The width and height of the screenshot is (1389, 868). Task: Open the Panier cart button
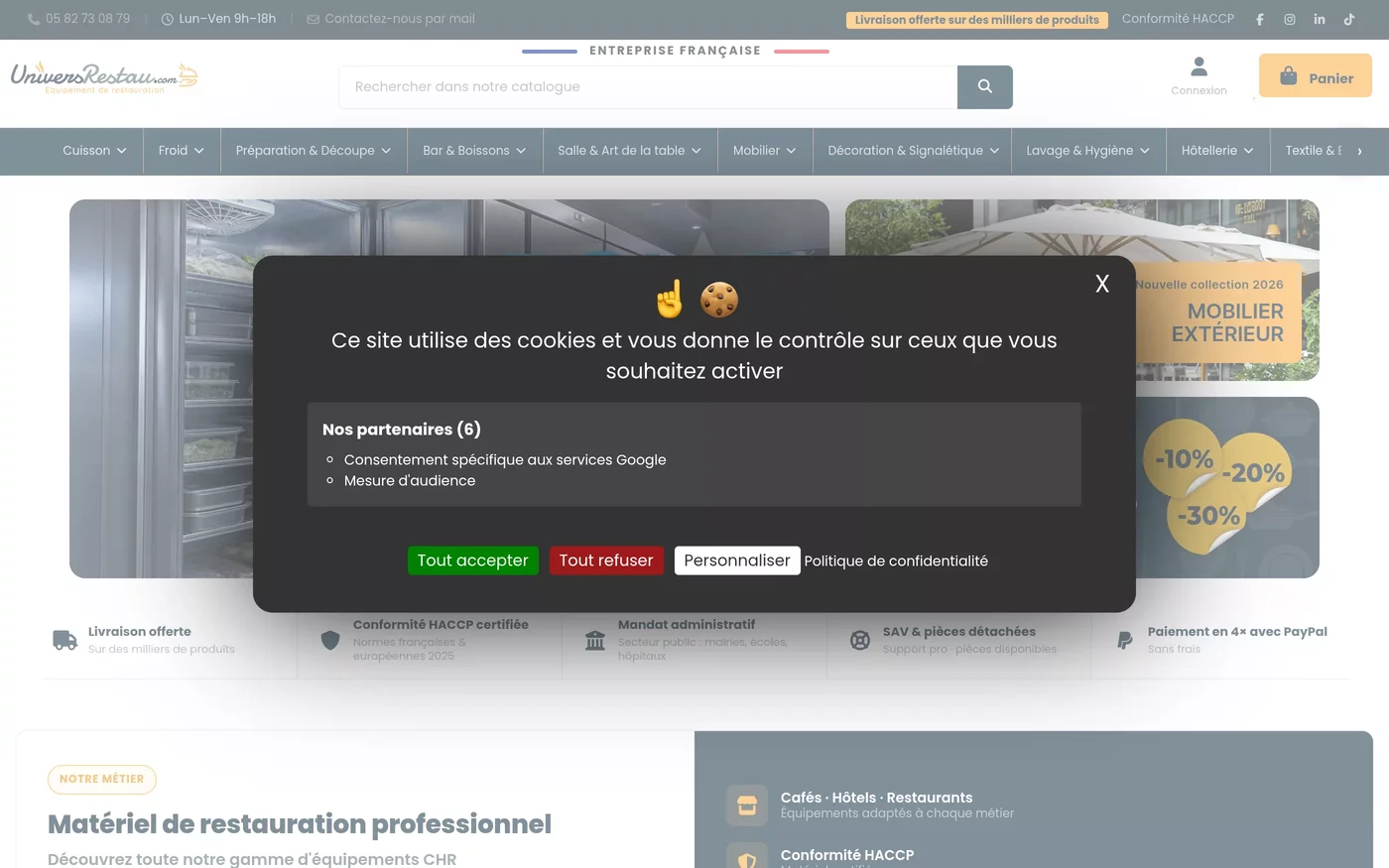(1316, 76)
